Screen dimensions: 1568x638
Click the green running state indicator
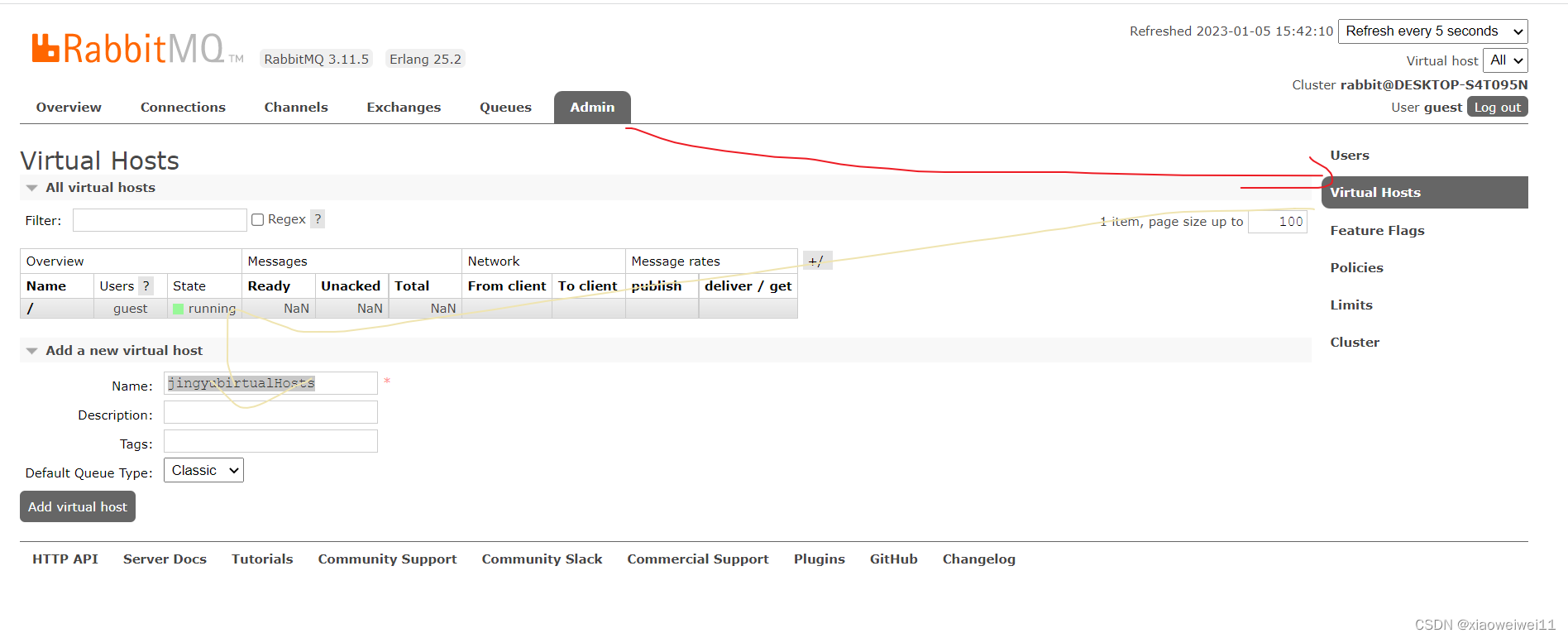click(179, 309)
